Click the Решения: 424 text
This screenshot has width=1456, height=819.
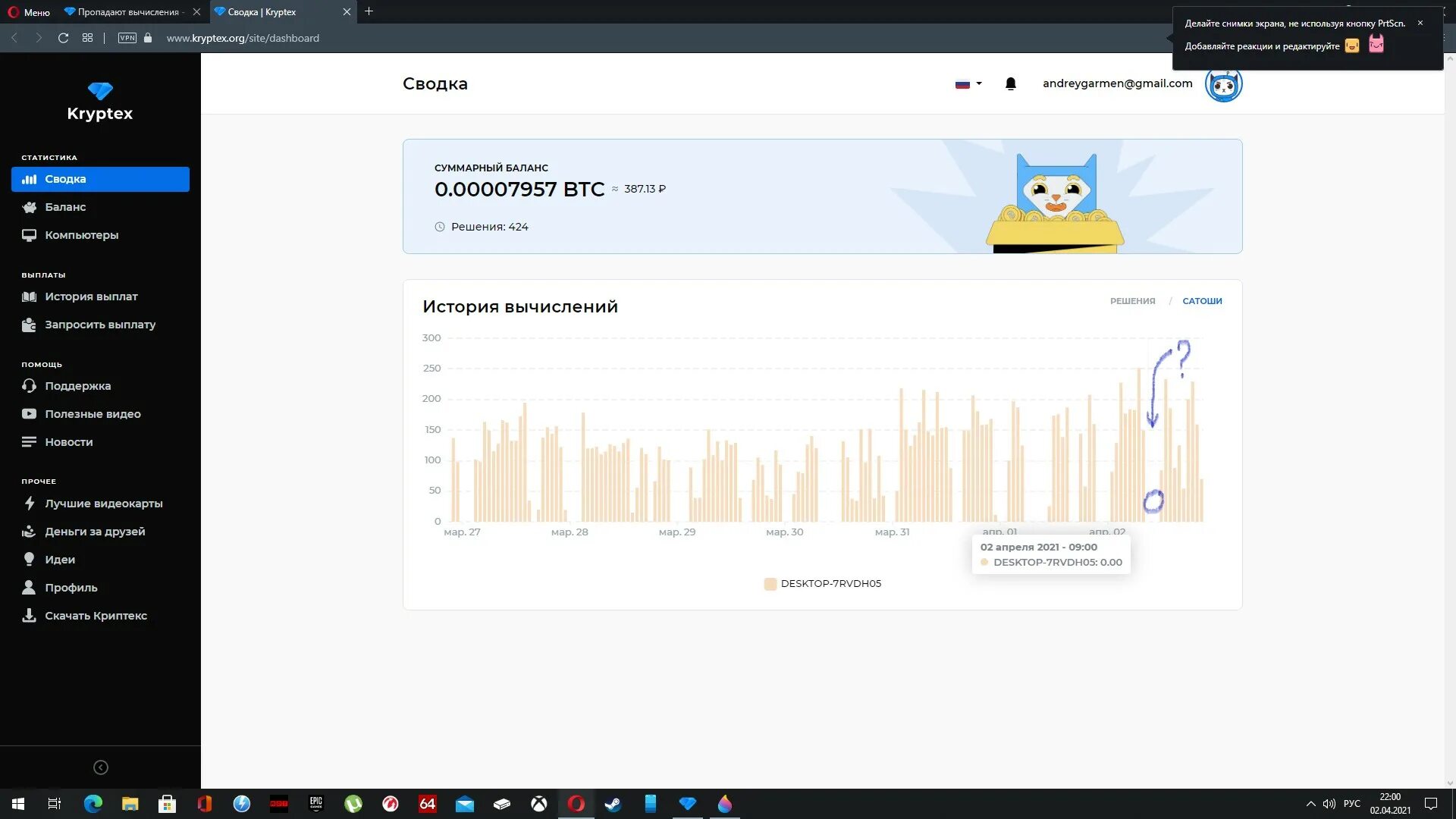click(x=489, y=227)
